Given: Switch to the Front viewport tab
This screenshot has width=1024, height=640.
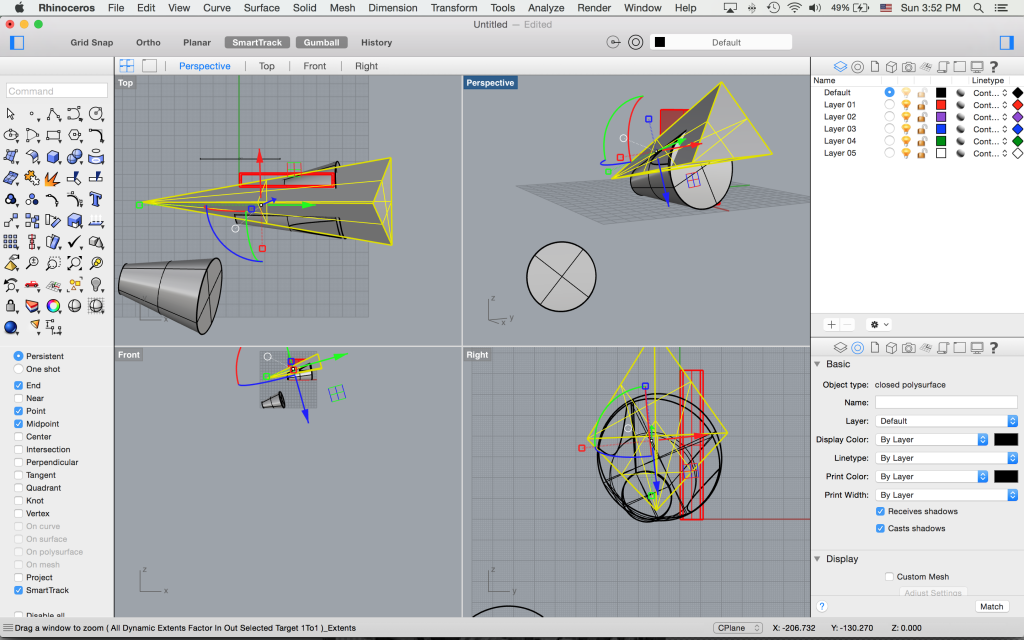Looking at the screenshot, I should pyautogui.click(x=315, y=66).
